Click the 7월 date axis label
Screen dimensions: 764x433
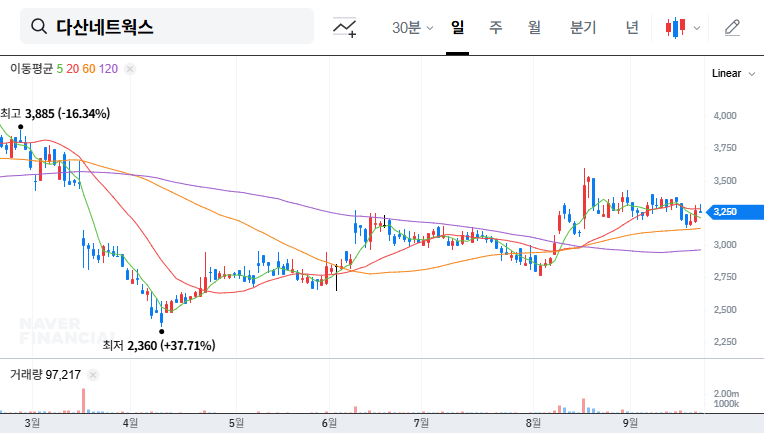pyautogui.click(x=421, y=423)
